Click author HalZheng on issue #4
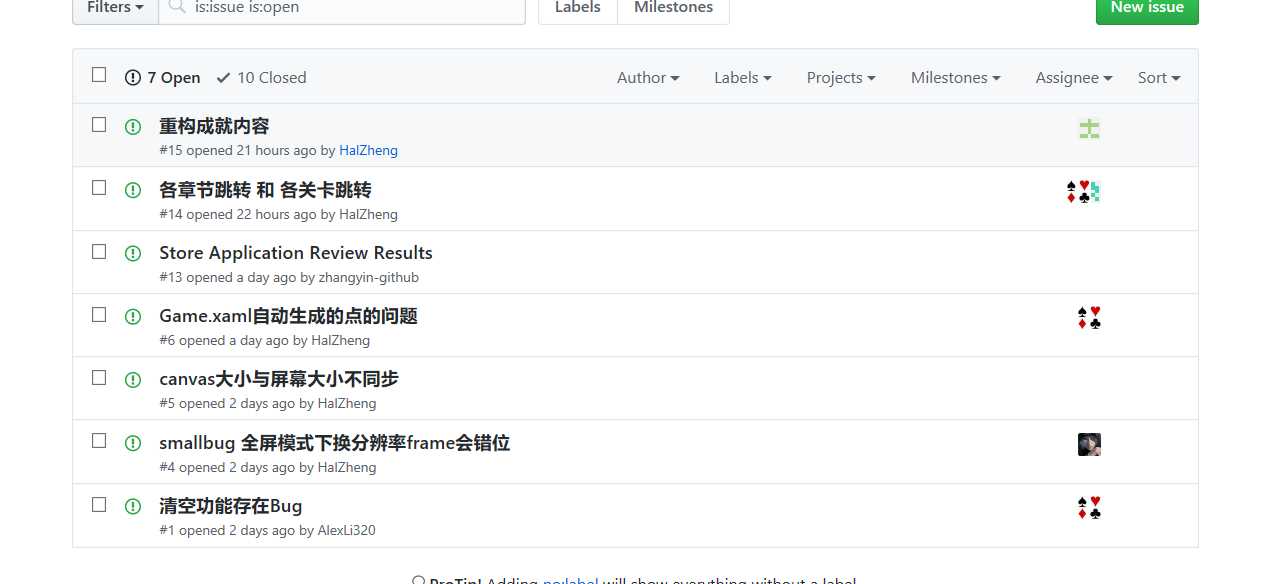This screenshot has width=1273, height=584. pos(347,467)
